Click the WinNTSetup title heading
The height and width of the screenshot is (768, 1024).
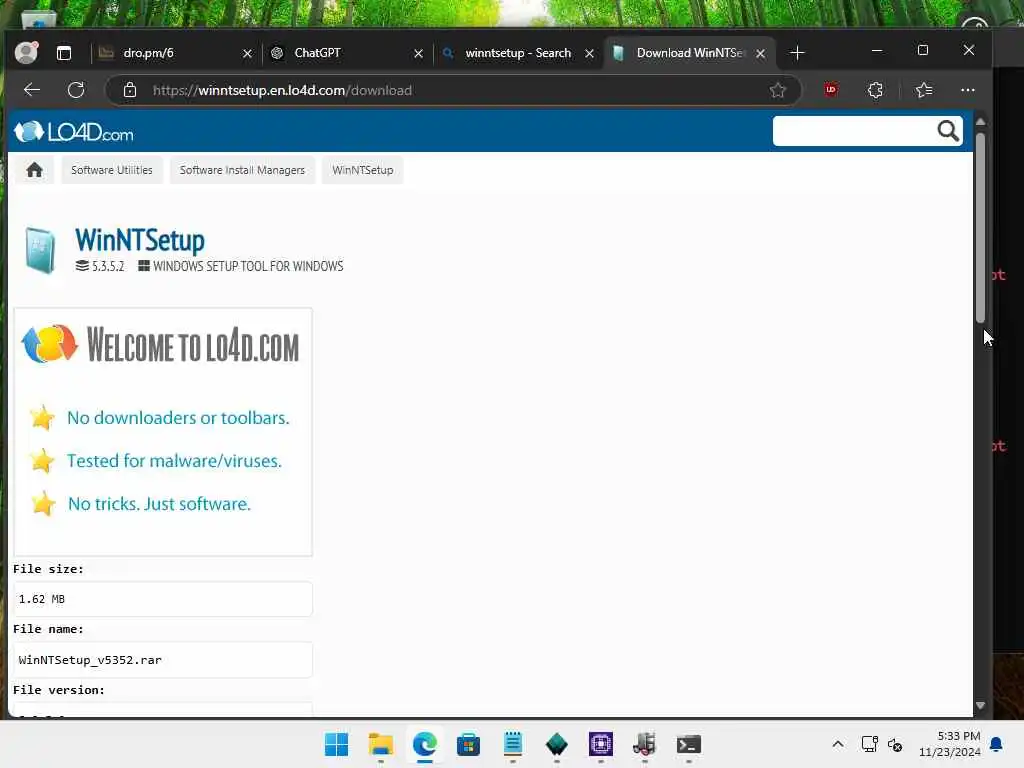[140, 240]
